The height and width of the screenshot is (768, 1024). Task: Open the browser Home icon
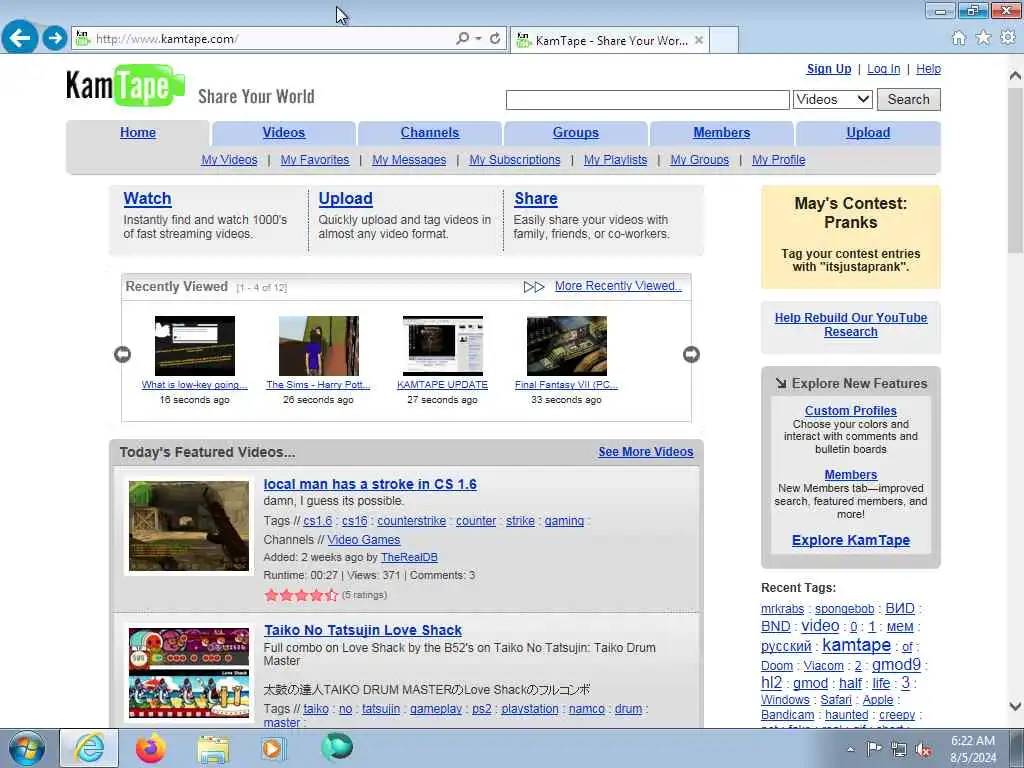click(959, 39)
